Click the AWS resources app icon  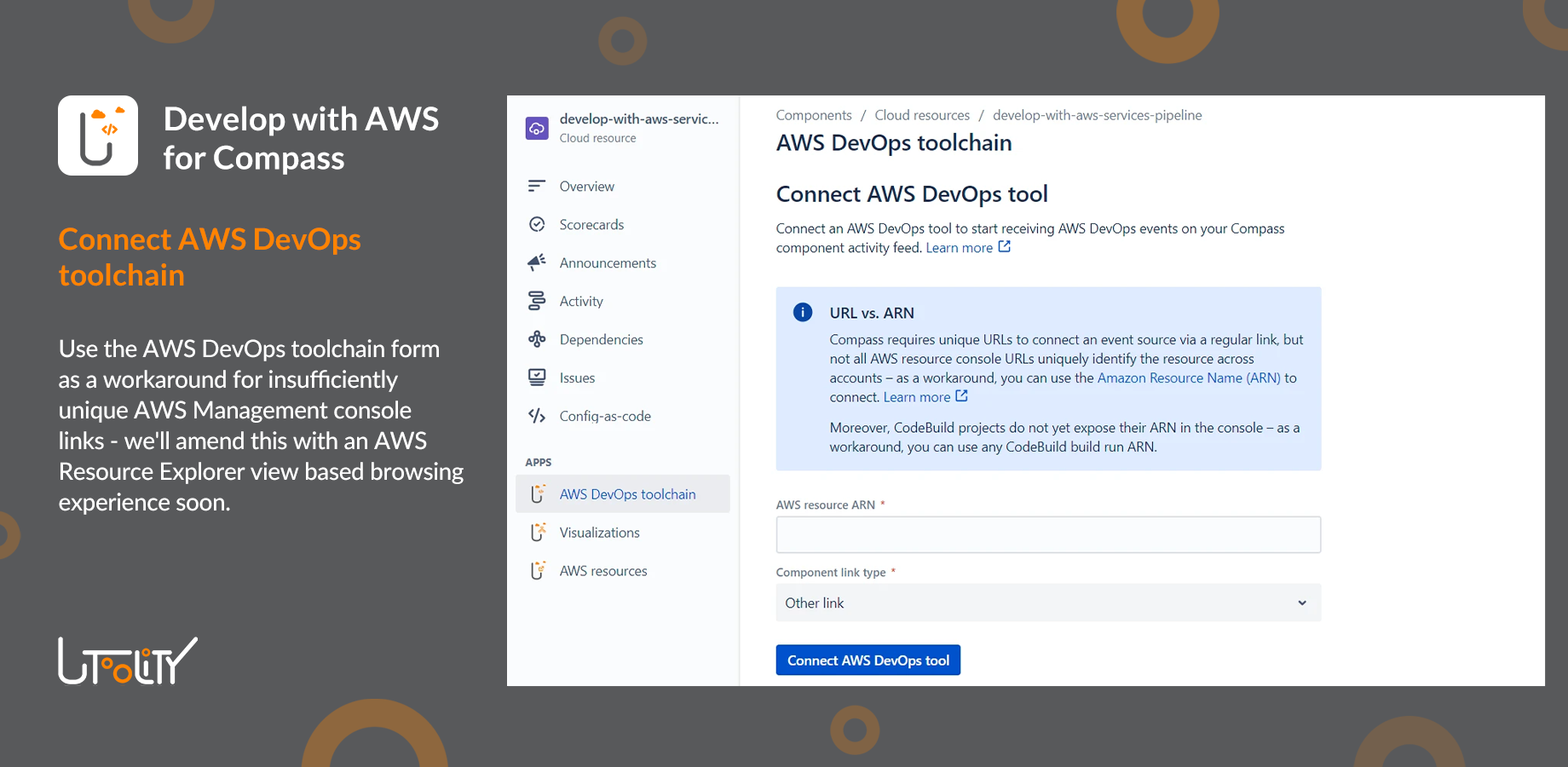[x=538, y=570]
